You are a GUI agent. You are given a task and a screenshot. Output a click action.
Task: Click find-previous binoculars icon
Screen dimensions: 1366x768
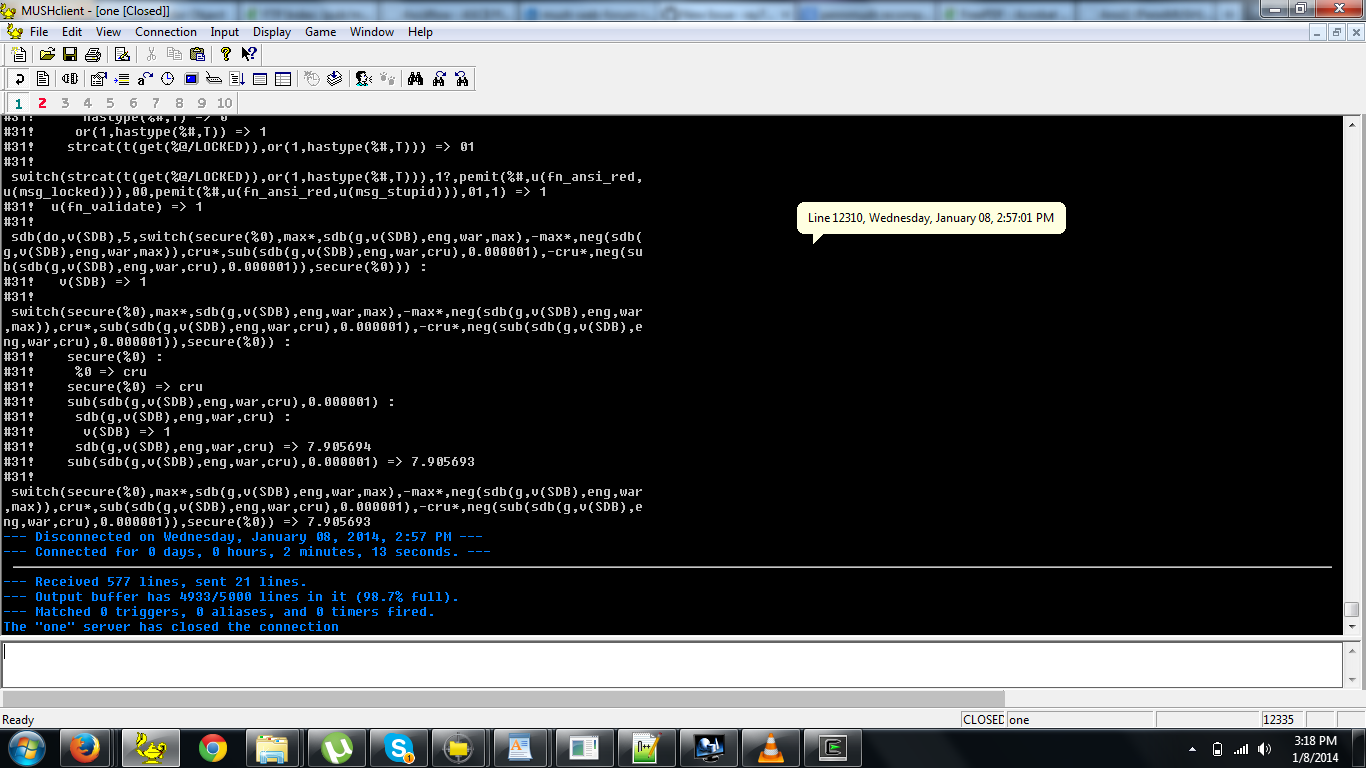point(462,79)
